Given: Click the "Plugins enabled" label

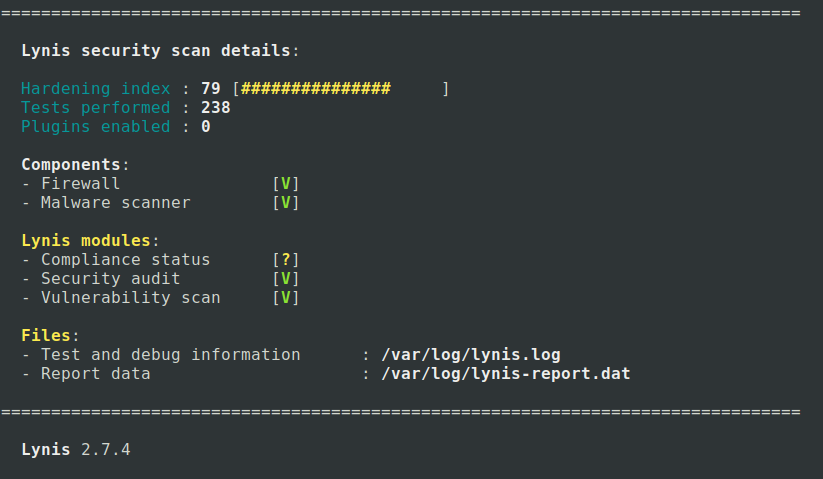Looking at the screenshot, I should tap(95, 126).
